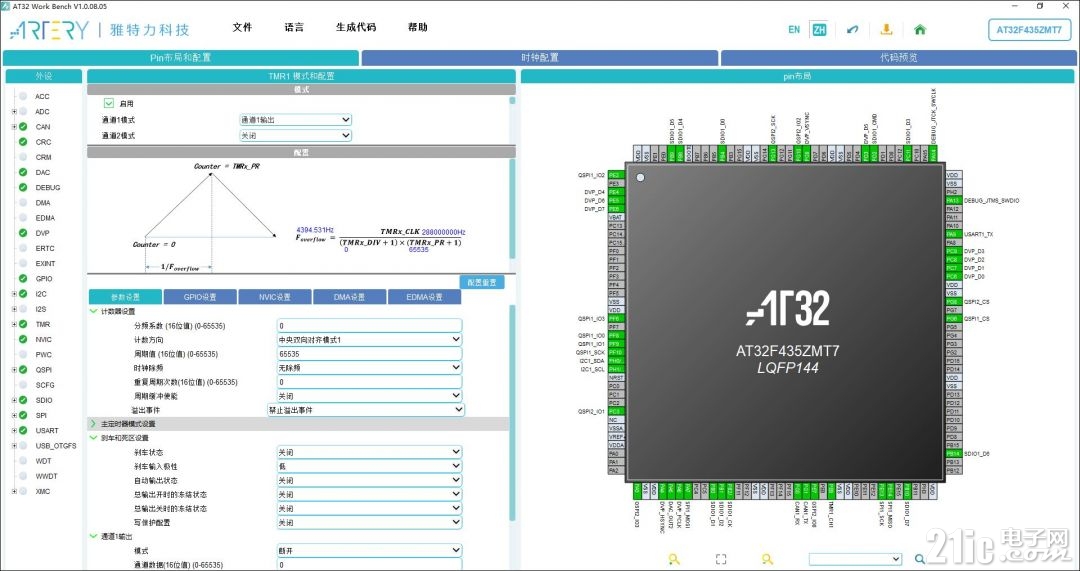Image resolution: width=1080 pixels, height=571 pixels.
Task: Click the left zoom magnifier below chip
Action: tap(674, 559)
